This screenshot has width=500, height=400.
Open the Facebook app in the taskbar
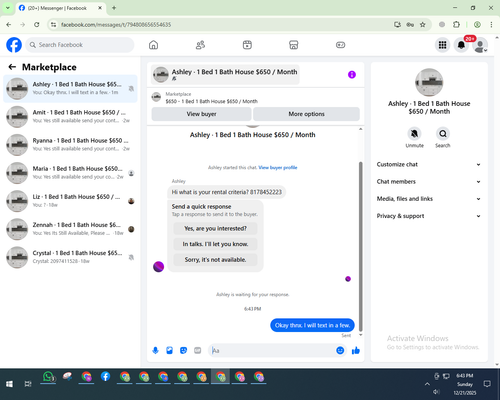(x=105, y=377)
